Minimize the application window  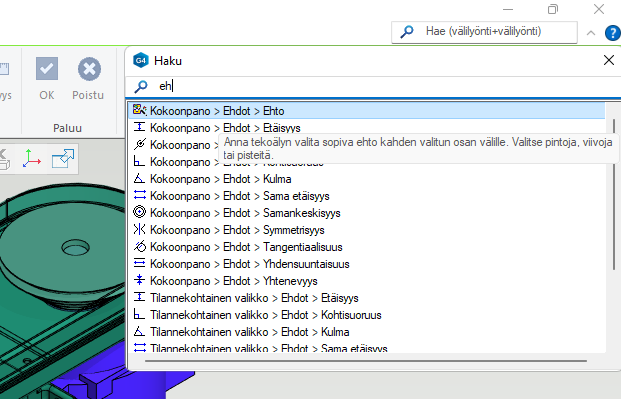click(508, 9)
